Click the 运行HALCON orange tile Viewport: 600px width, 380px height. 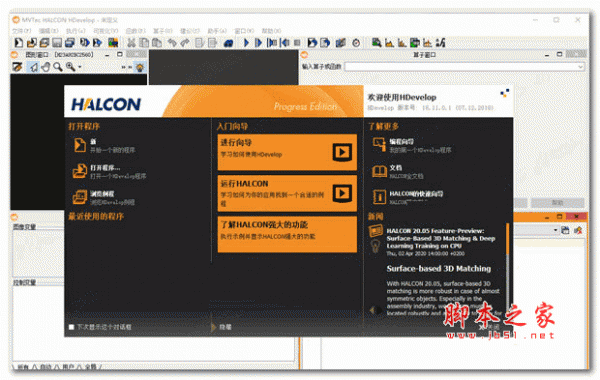click(287, 193)
